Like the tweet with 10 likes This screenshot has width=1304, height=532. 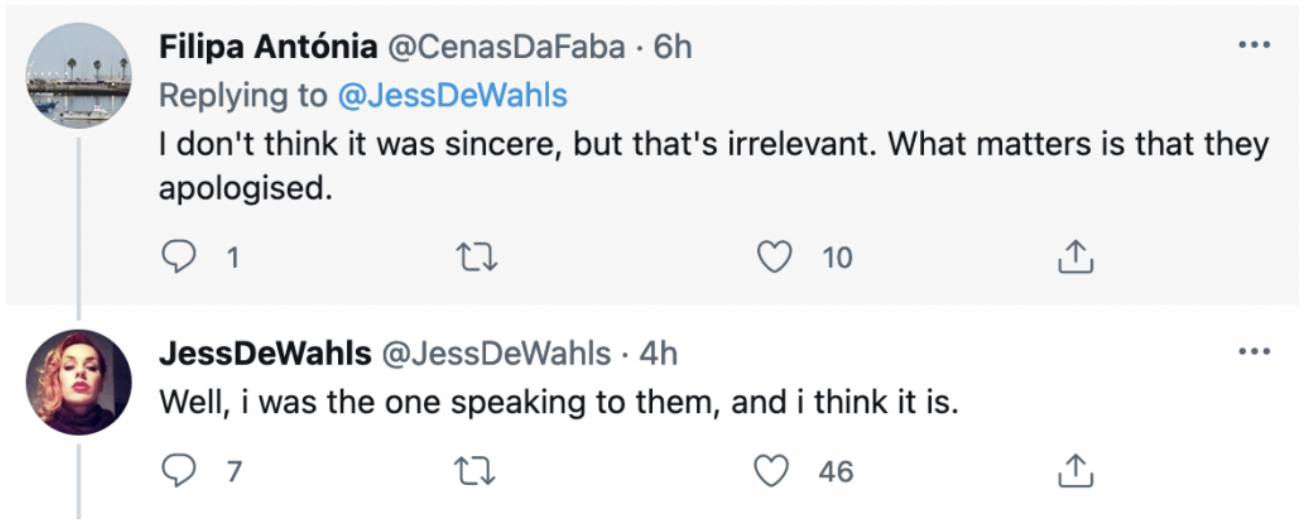click(775, 258)
